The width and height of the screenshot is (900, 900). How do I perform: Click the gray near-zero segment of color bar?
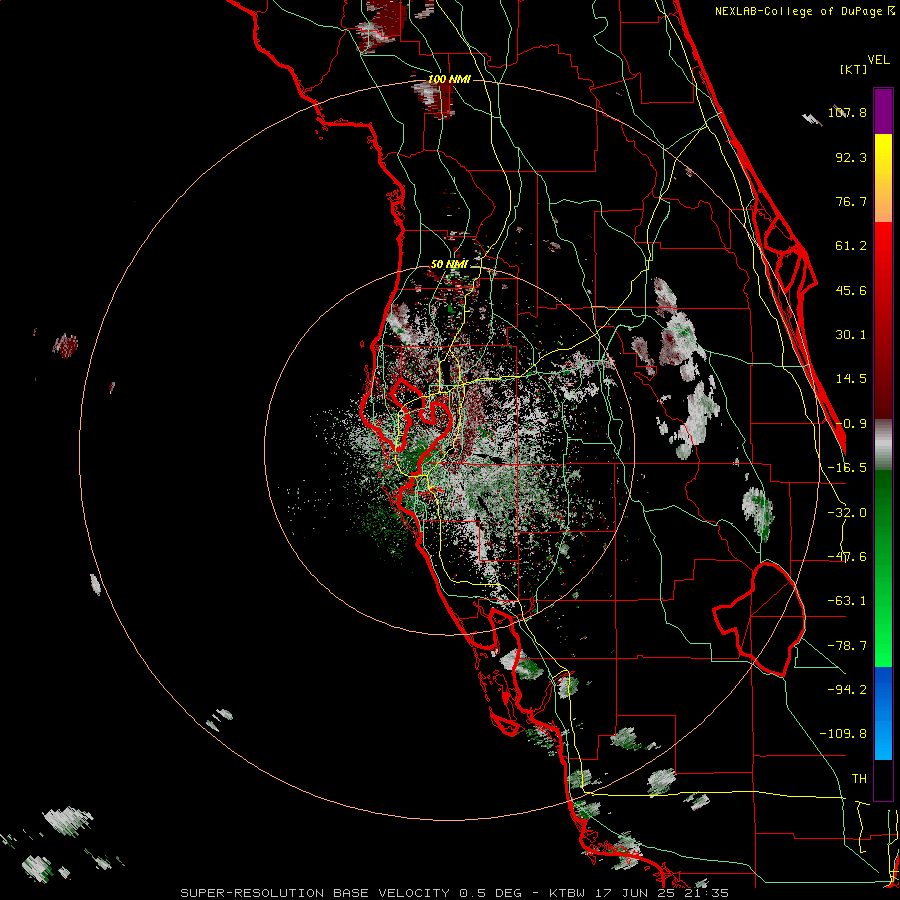(883, 445)
